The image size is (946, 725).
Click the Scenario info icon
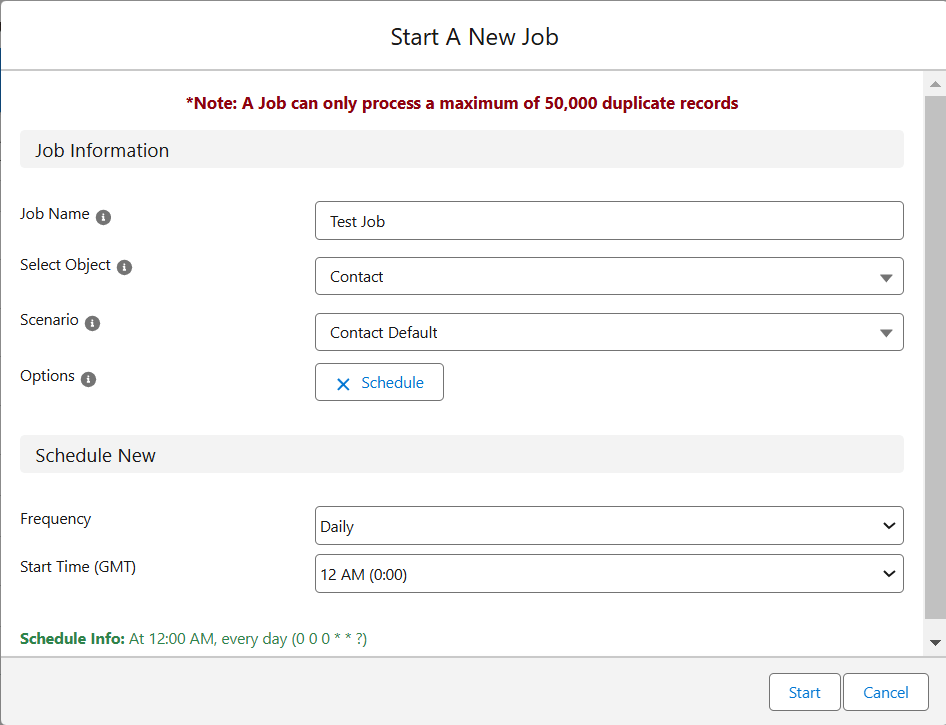[x=92, y=323]
